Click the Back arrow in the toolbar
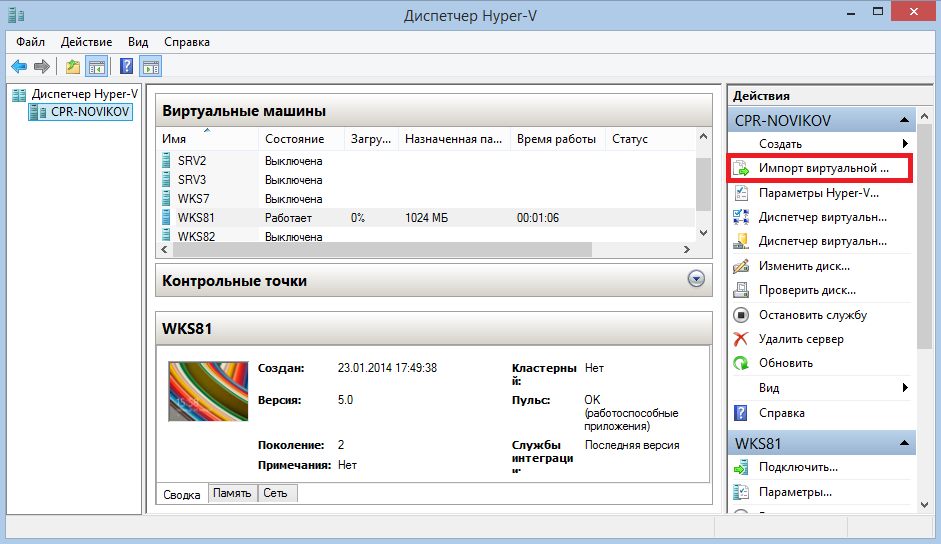Screen dimensions: 941x544 point(18,67)
